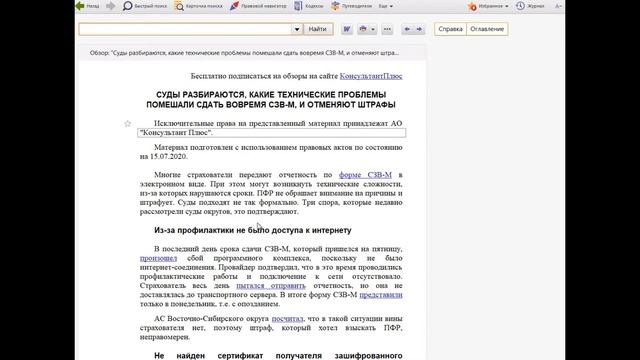Expand the search field history dropdown
The image size is (640, 360).
pos(297,29)
